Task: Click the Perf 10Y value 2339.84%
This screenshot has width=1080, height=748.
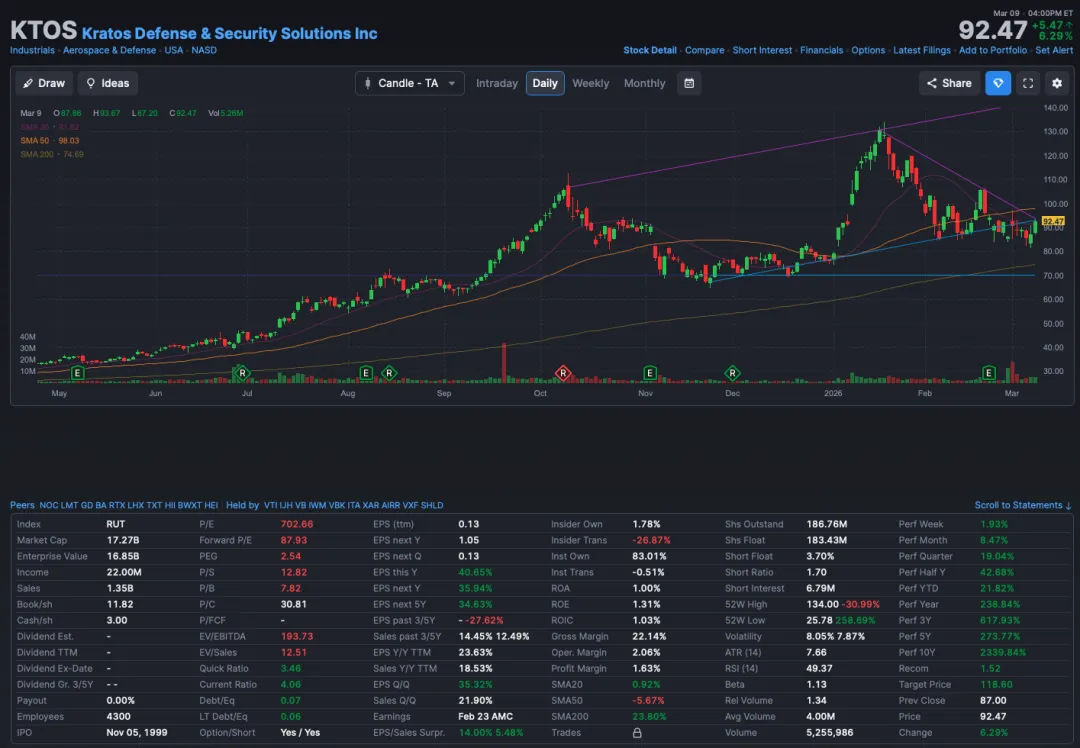Action: pos(1003,652)
